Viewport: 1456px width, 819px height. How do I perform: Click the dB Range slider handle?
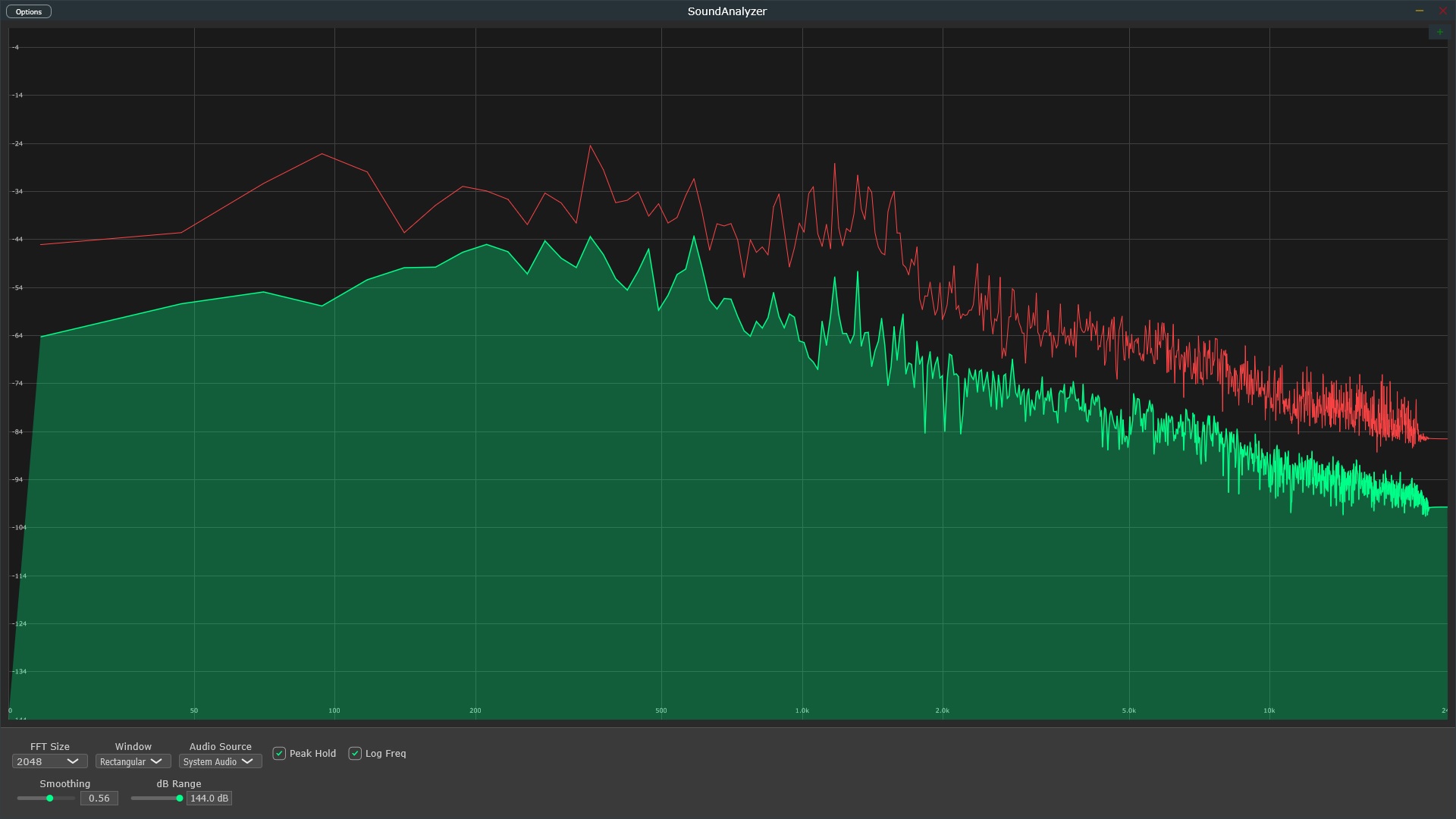click(180, 798)
